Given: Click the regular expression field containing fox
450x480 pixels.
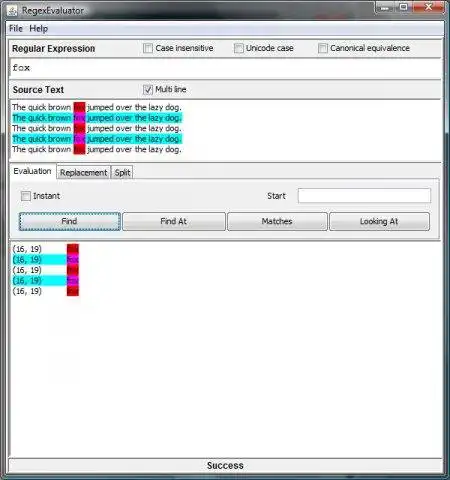Looking at the screenshot, I should (225, 69).
